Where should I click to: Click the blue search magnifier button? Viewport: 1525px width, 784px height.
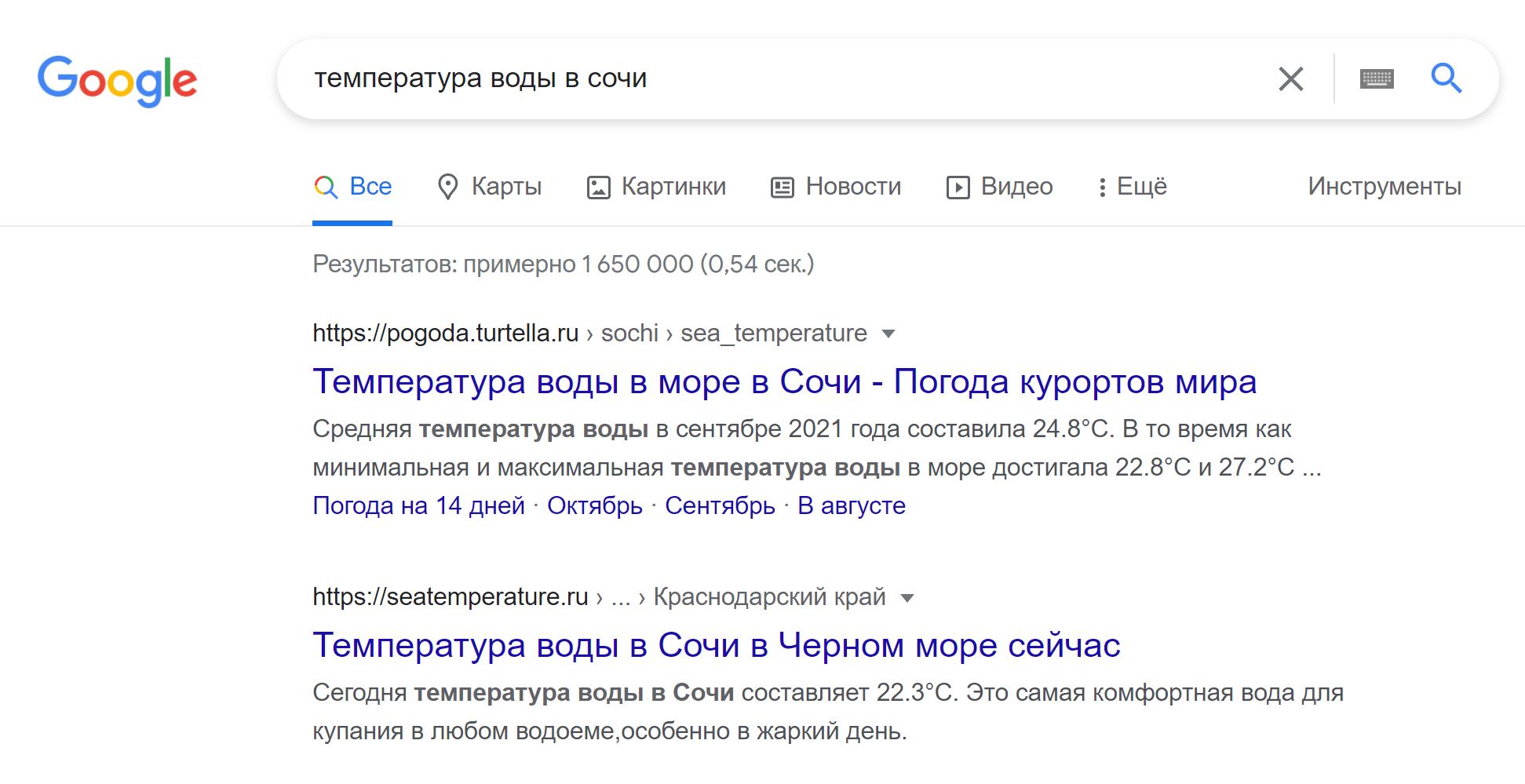tap(1446, 78)
